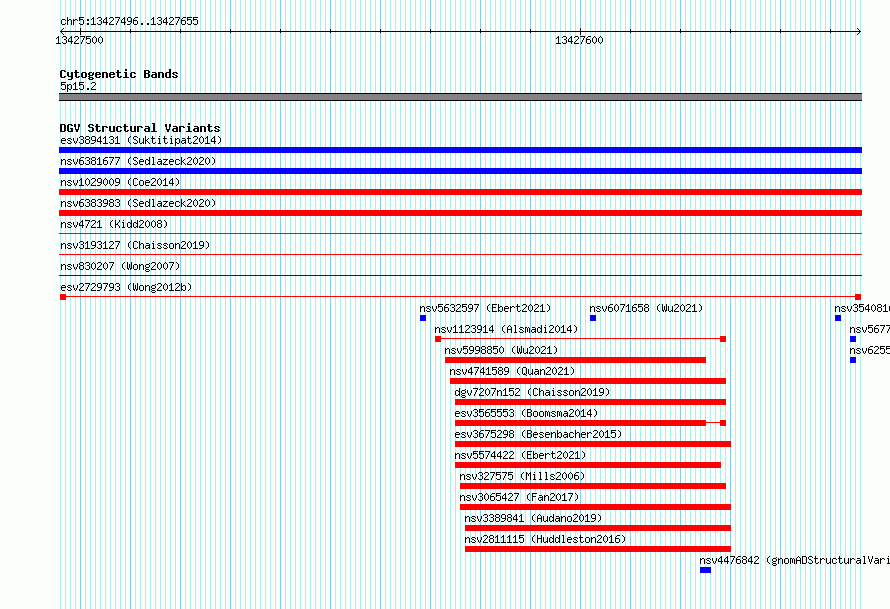Open nsv5632597 (Ebert2021) label

[485, 308]
